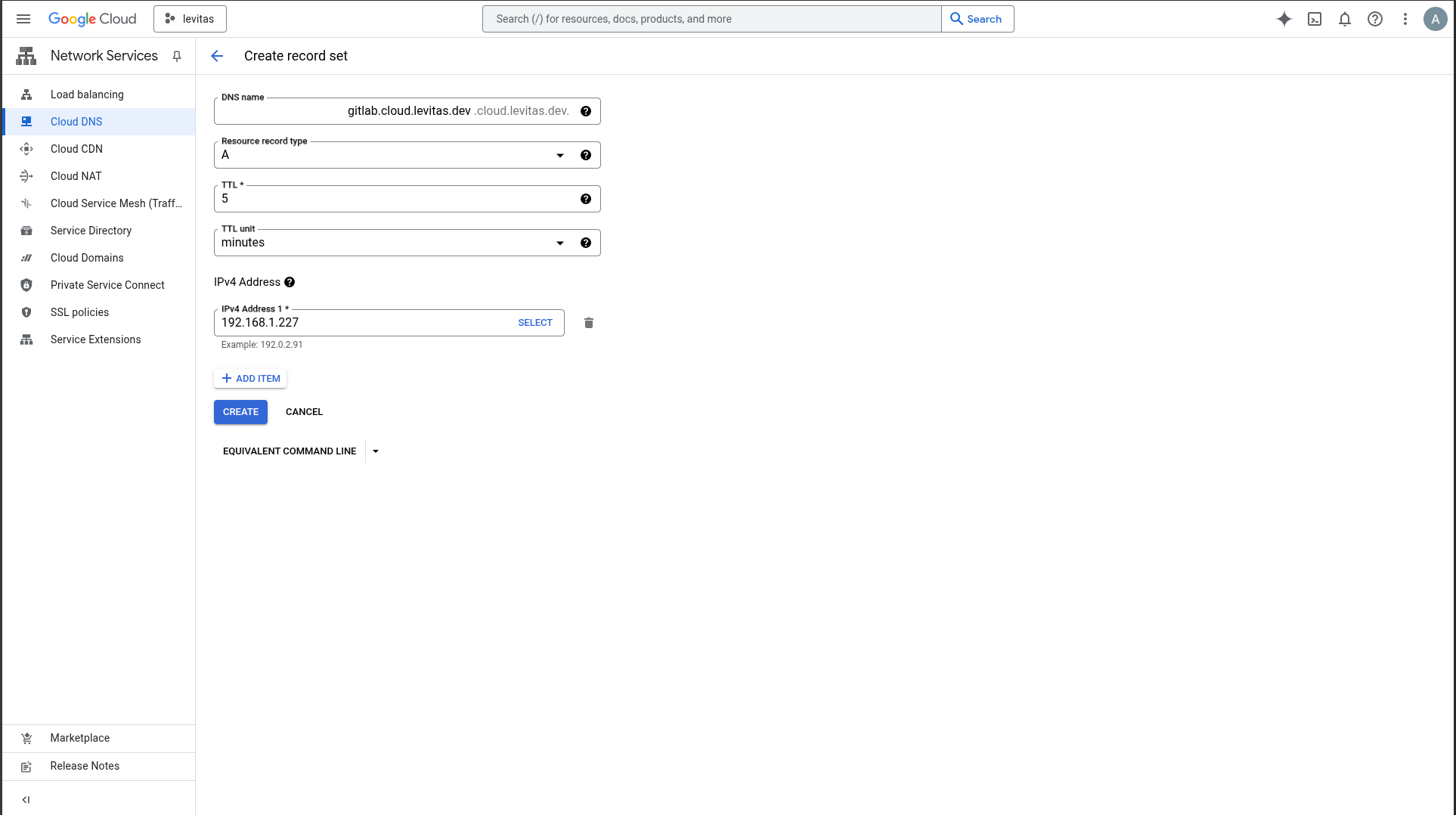Open Cloud NAT in sidebar
Viewport: 1456px width, 815px height.
99,176
